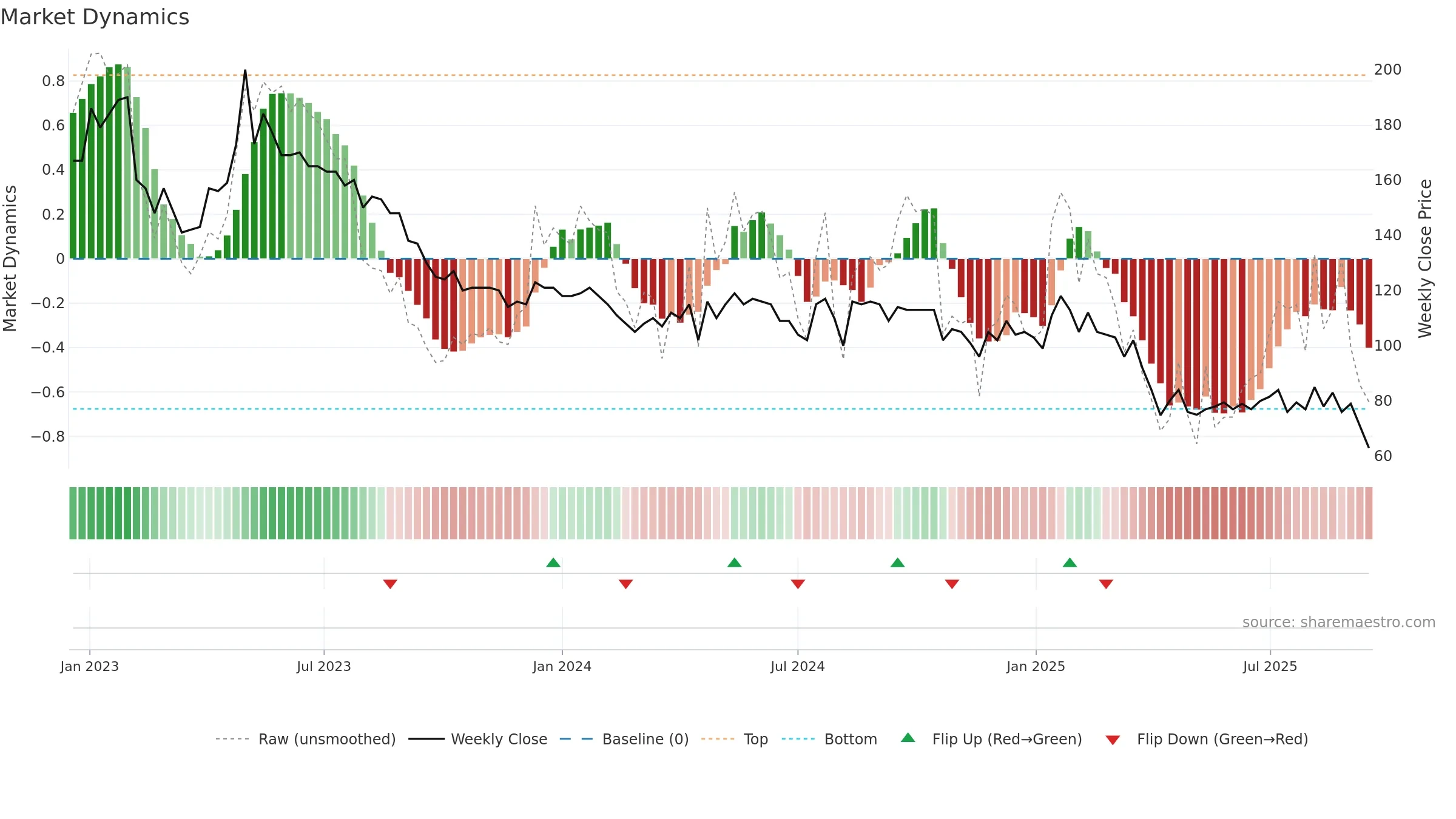
Task: Select flip-up marker near September 2024
Action: click(898, 562)
